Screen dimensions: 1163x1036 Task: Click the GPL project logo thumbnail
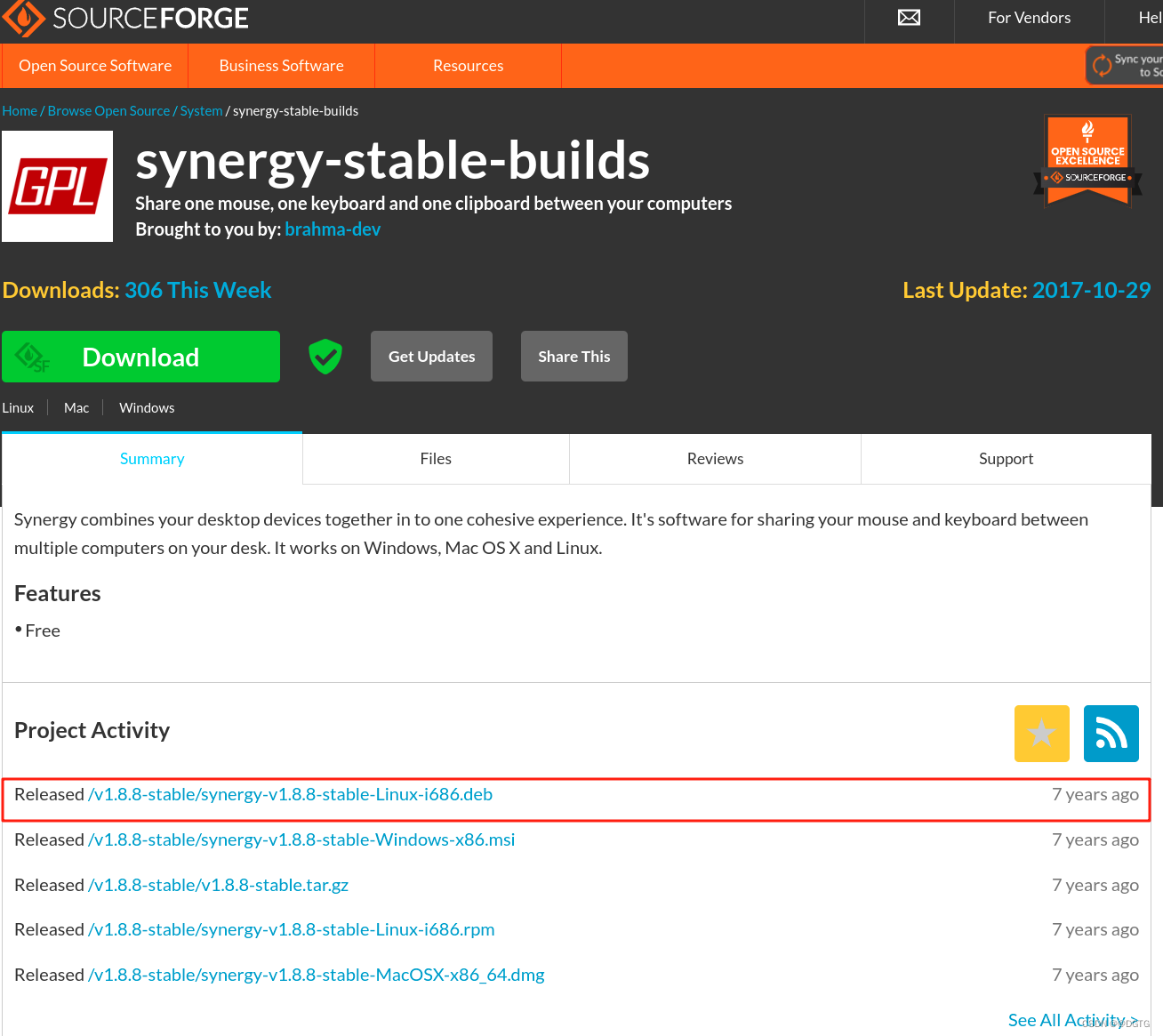[x=58, y=187]
